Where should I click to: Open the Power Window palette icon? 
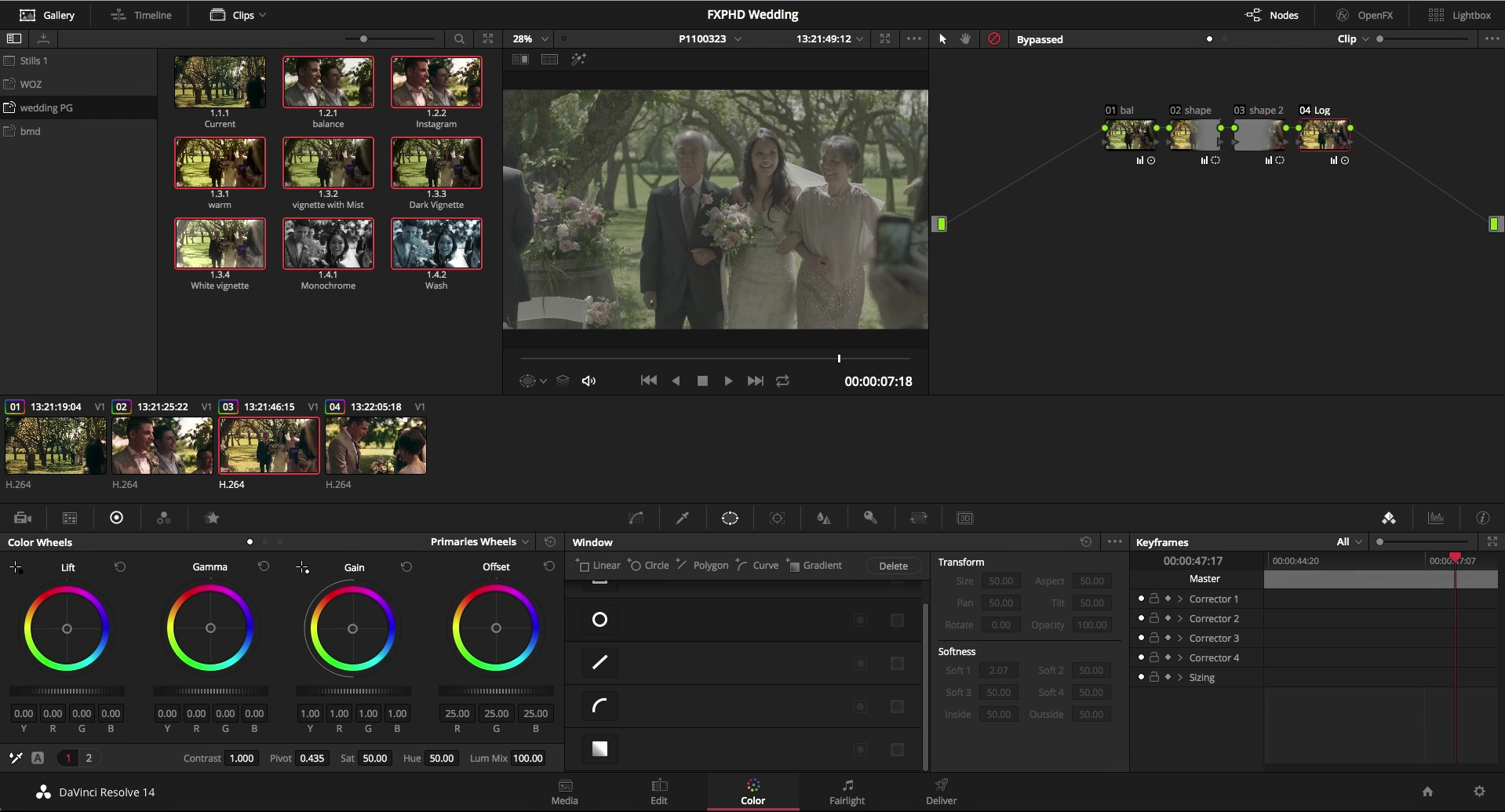[730, 518]
